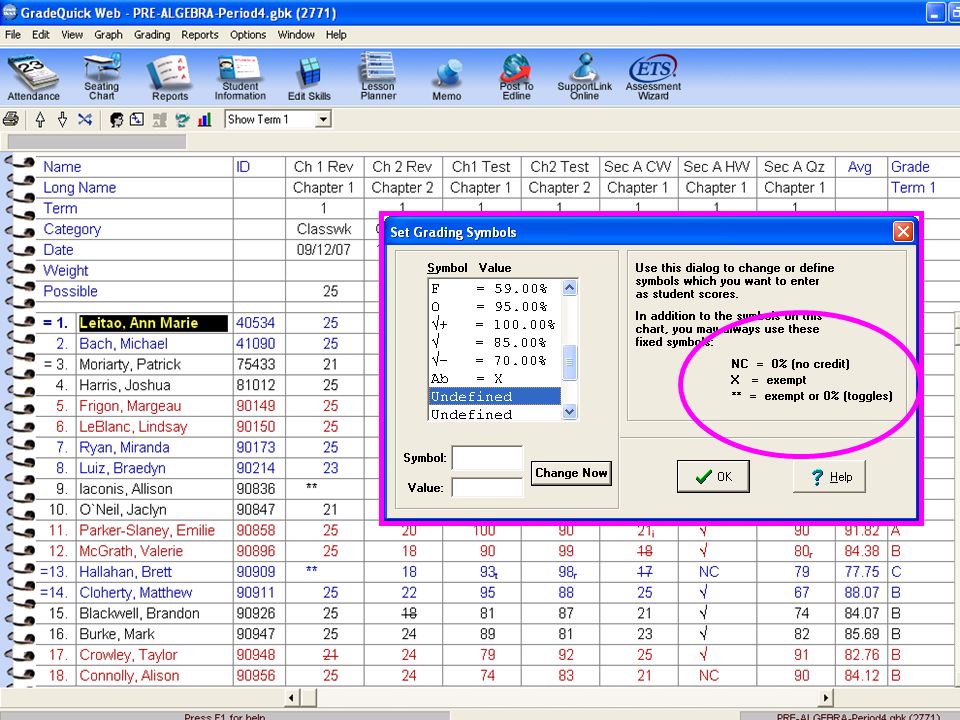Select the highlighted Undefined symbol row
This screenshot has height=720, width=960.
pos(495,396)
